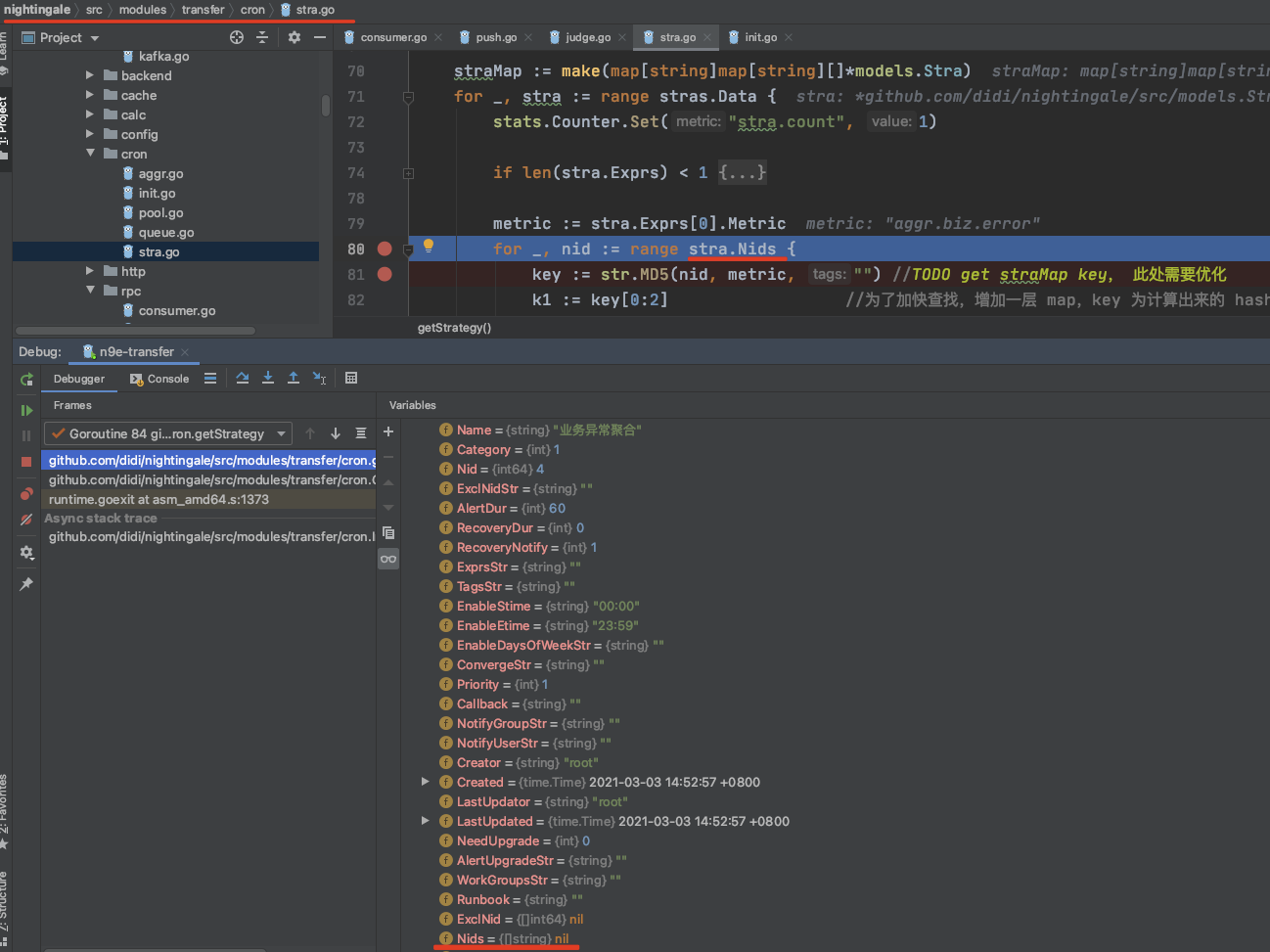Click the project tree vertical scrollbar
Screen dimensions: 1270x952
(325, 105)
